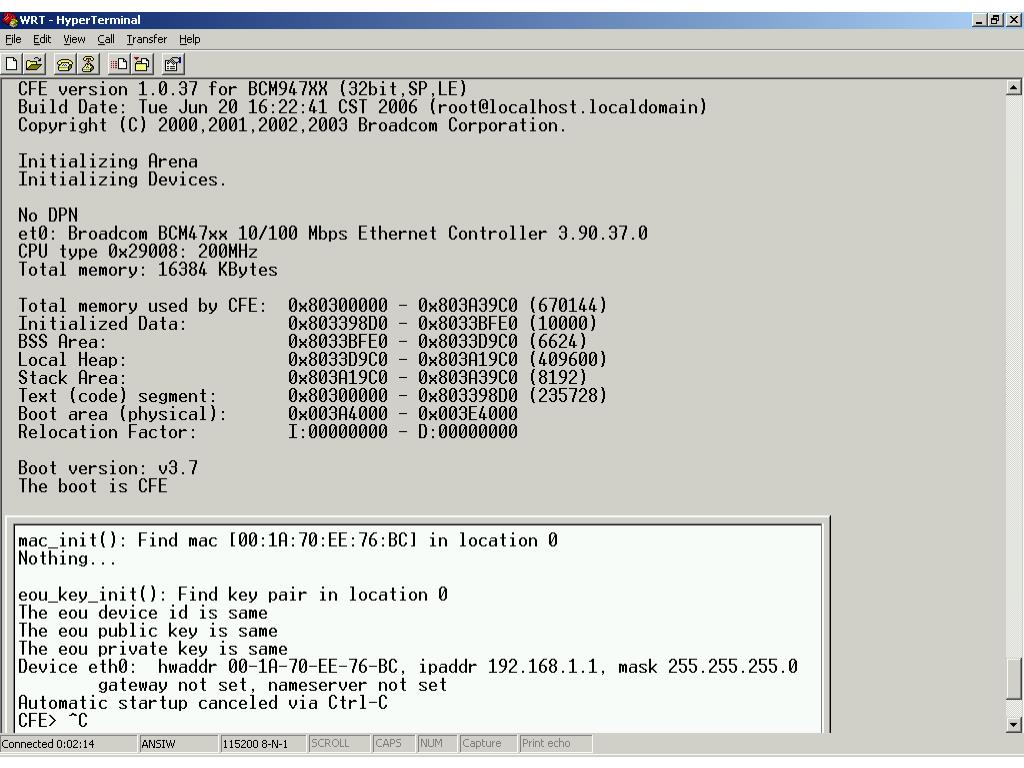Click the 'Initializing Devices.' line
Viewport: 1024px width, 768px height.
(121, 180)
